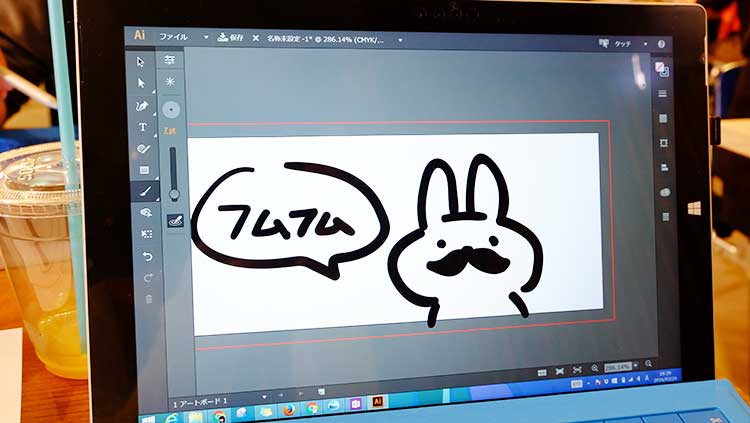Expand the ファイル dropdown arrow

coord(206,37)
